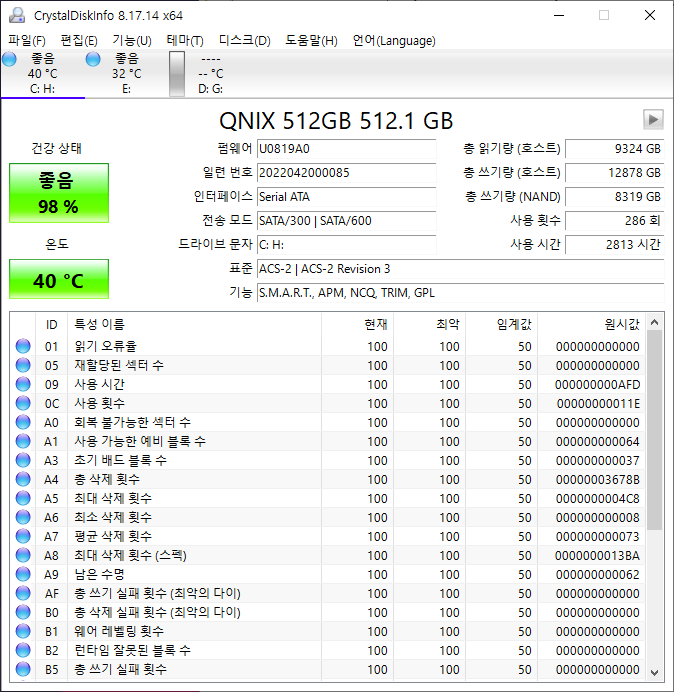Click status orb of 09 사용 시간 row
The image size is (674, 692).
click(x=23, y=384)
